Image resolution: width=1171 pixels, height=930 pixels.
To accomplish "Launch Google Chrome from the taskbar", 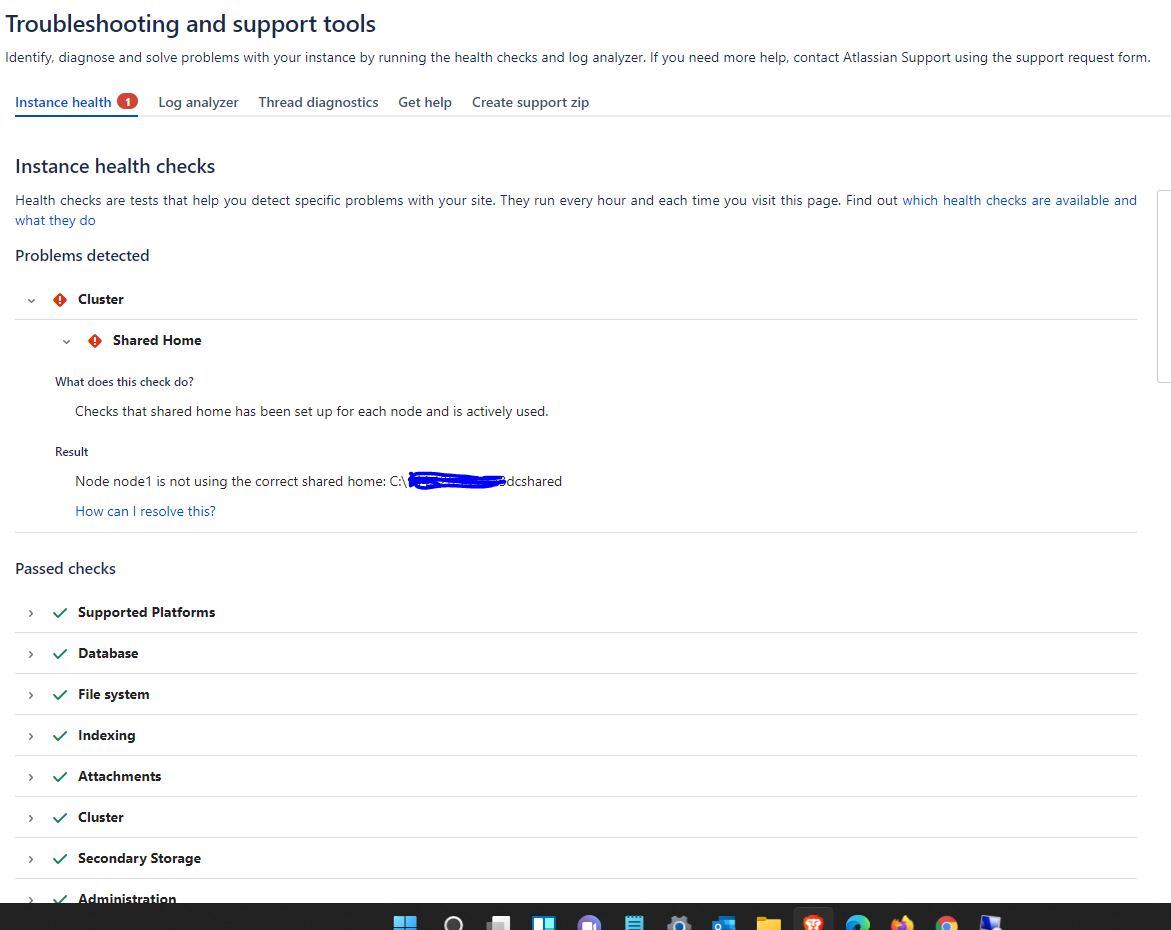I will coord(946,923).
